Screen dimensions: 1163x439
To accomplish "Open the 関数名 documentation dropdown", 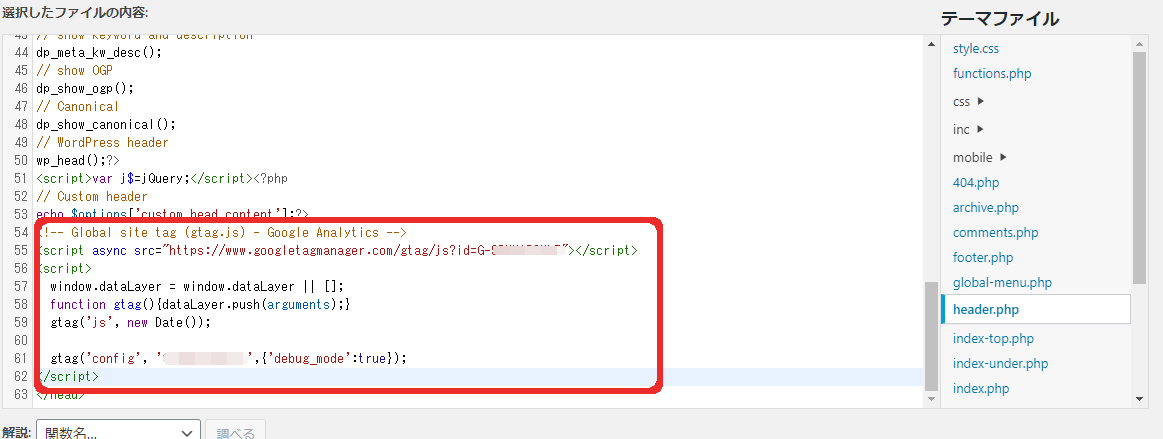I will point(118,433).
